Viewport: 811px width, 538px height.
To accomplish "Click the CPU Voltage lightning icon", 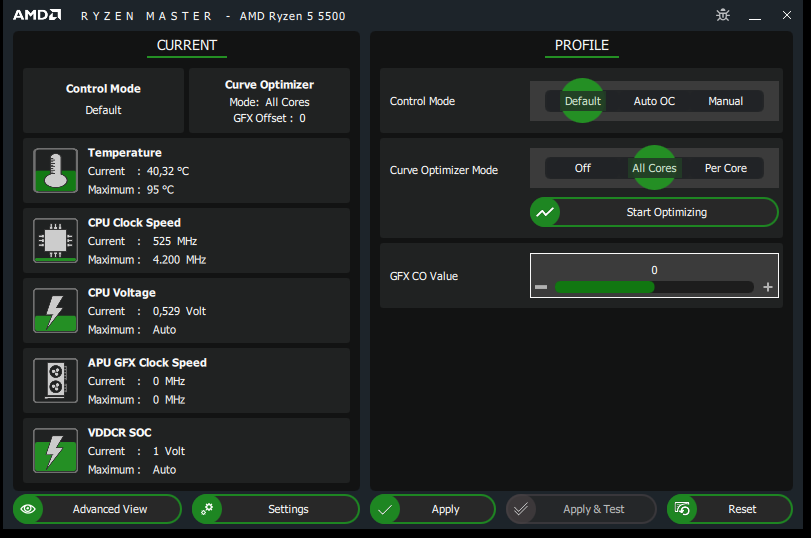I will point(55,310).
